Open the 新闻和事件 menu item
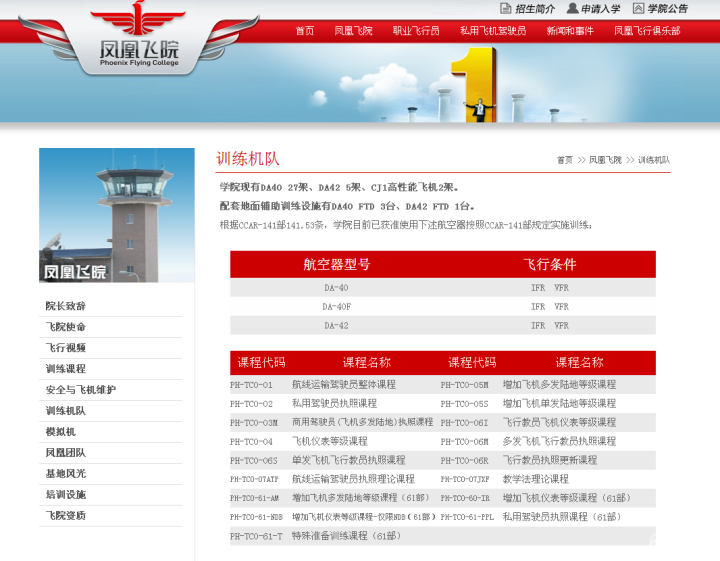Image resolution: width=720 pixels, height=561 pixels. pyautogui.click(x=570, y=31)
